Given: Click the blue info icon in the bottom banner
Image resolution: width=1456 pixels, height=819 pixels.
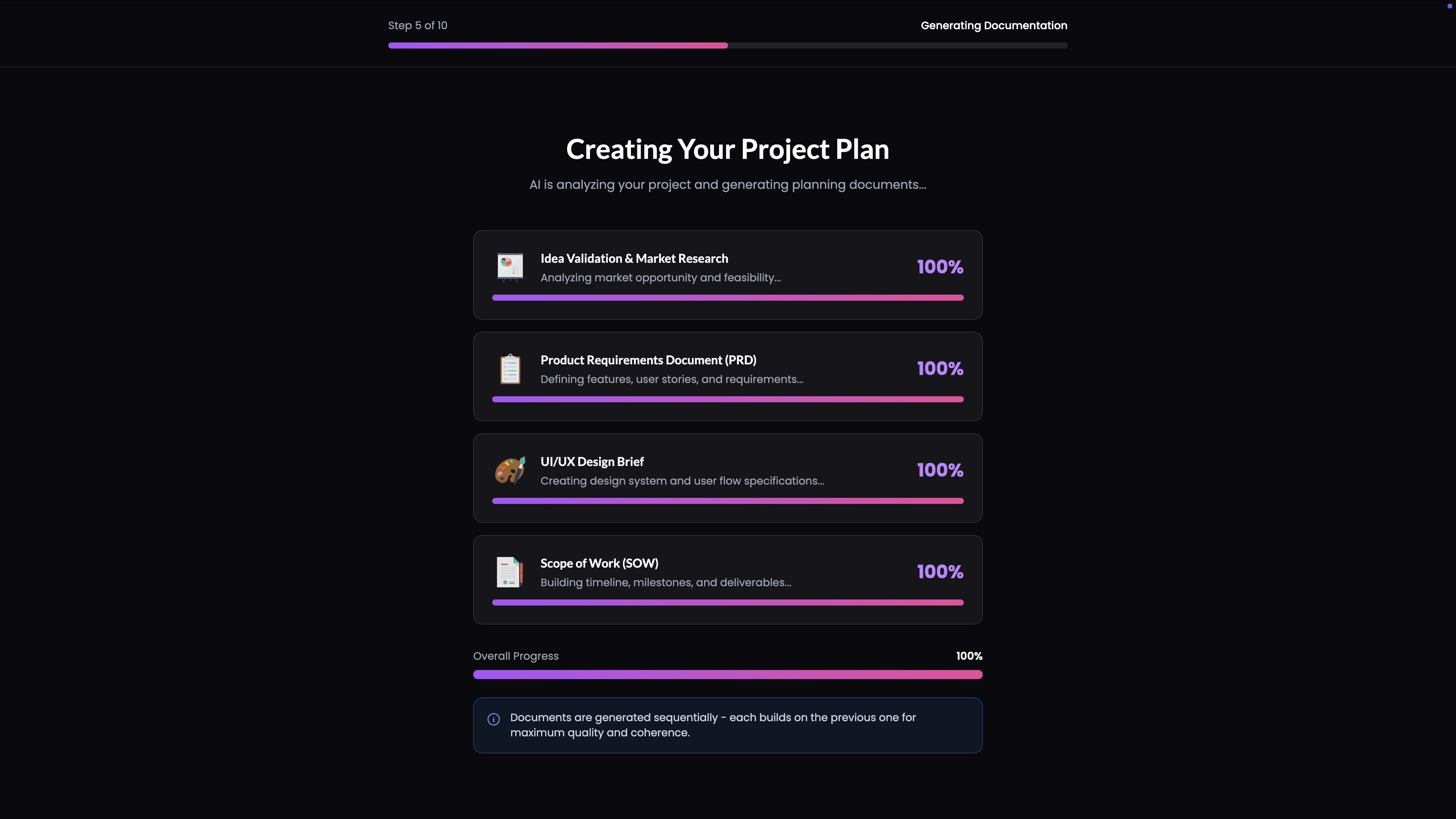Looking at the screenshot, I should tap(493, 720).
